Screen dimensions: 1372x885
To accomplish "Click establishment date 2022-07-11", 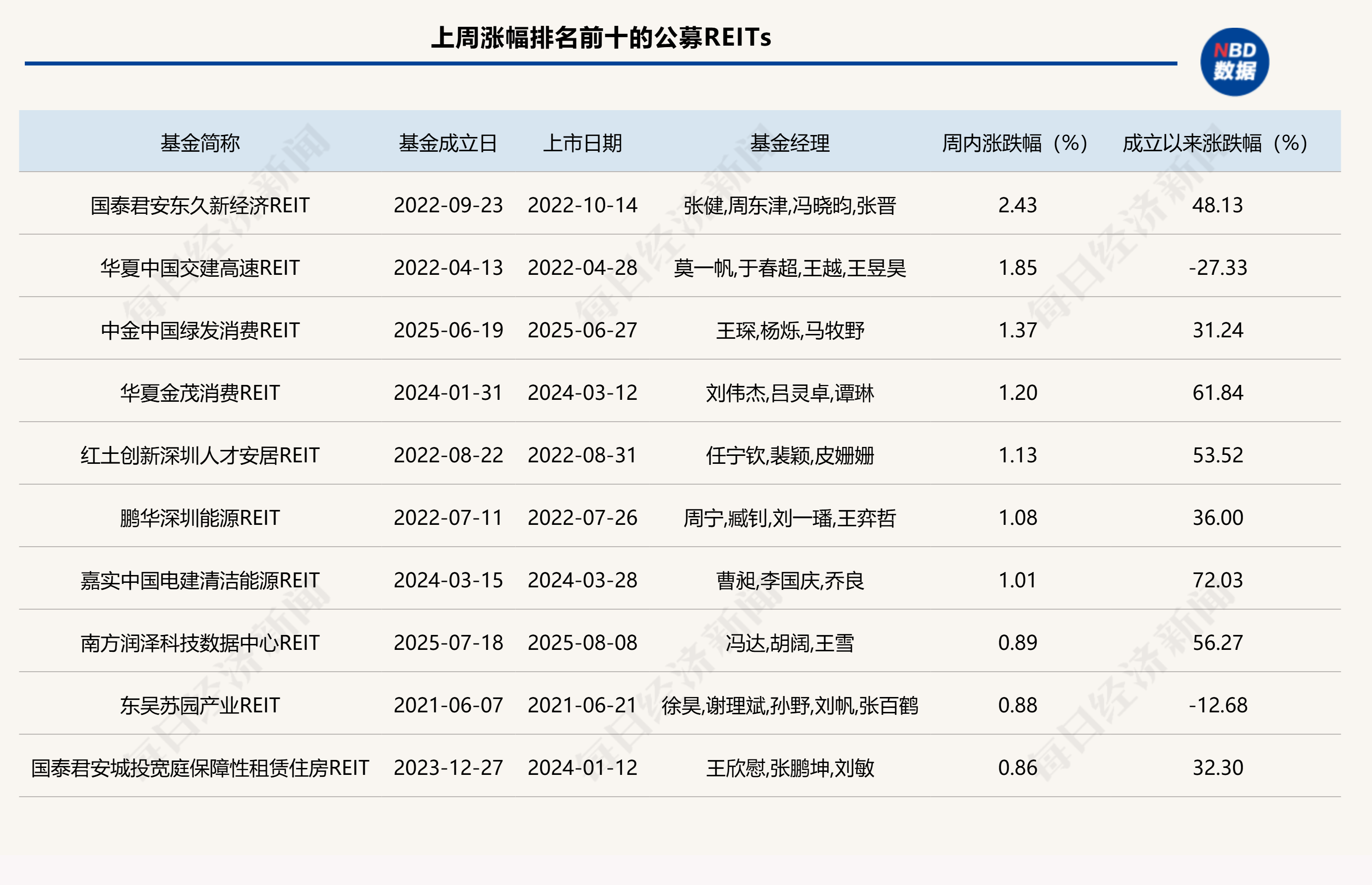I will coord(448,518).
